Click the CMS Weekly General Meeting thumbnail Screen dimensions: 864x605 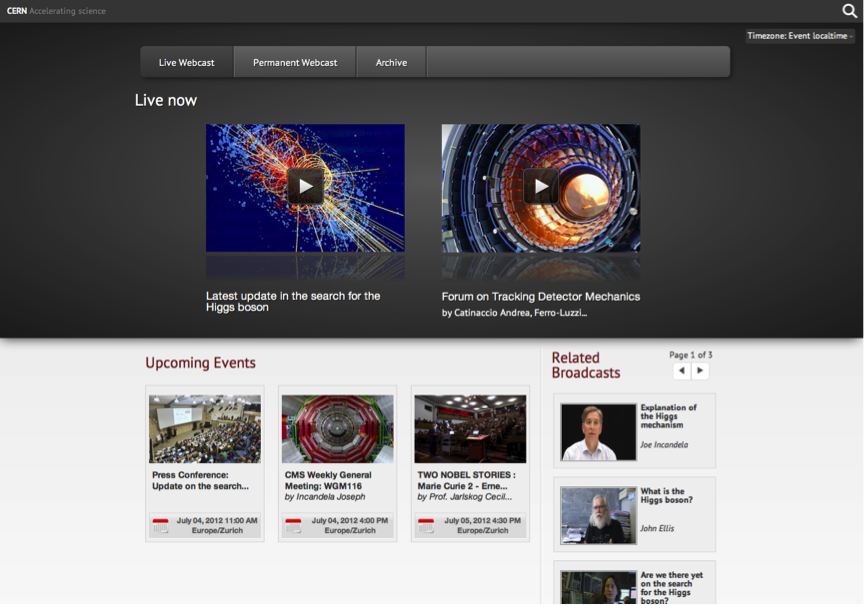(337, 426)
